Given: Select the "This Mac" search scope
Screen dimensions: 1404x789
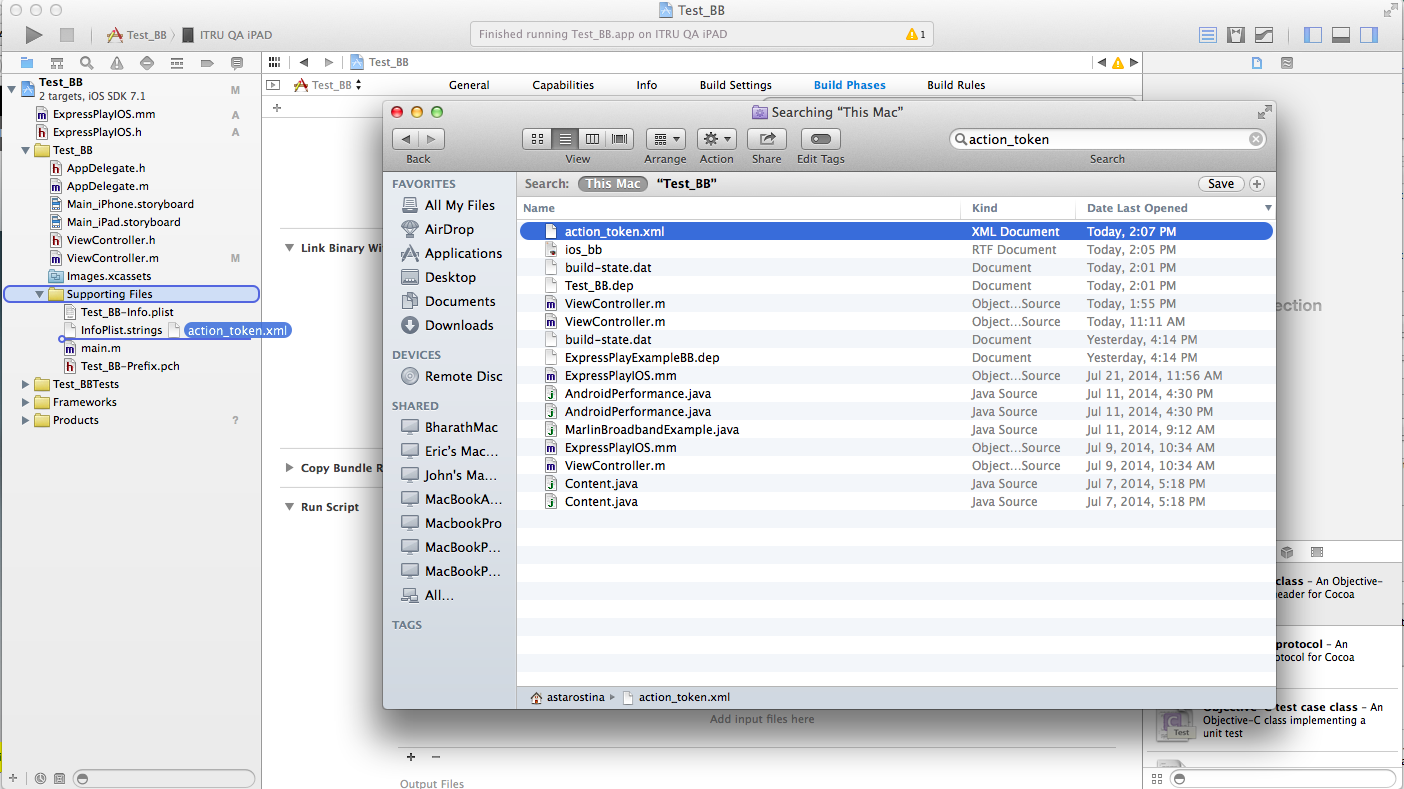Looking at the screenshot, I should (x=612, y=184).
